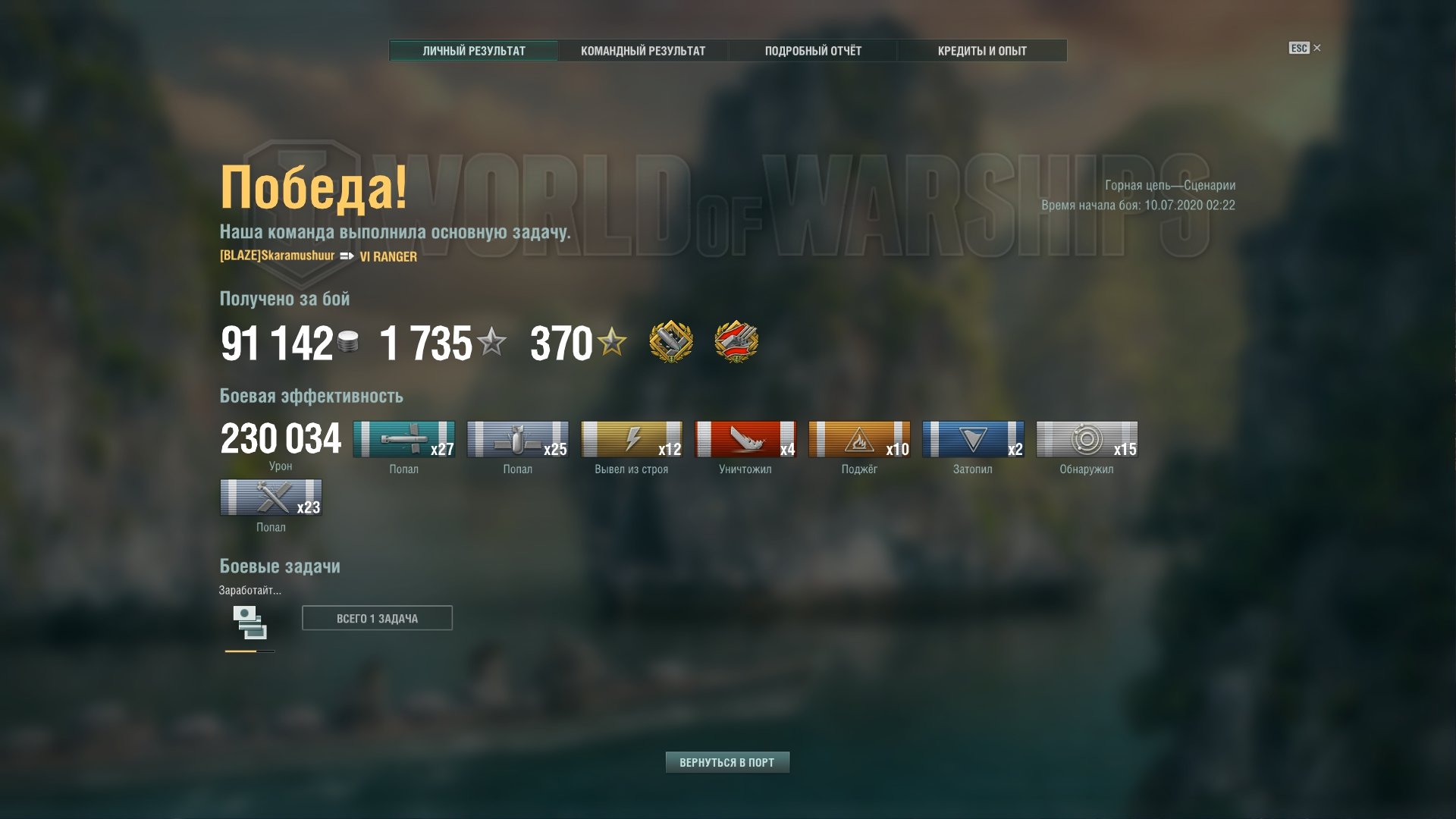Viewport: 1456px width, 819px height.
Task: Open the Подробный отчёт tab
Action: tap(813, 51)
